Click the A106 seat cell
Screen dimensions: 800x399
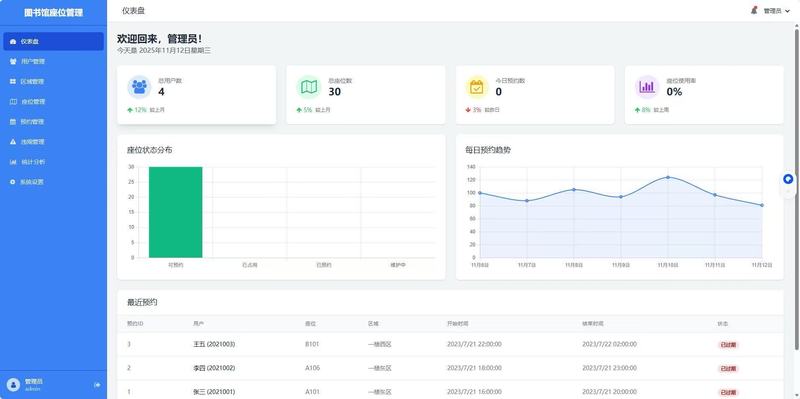[312, 368]
